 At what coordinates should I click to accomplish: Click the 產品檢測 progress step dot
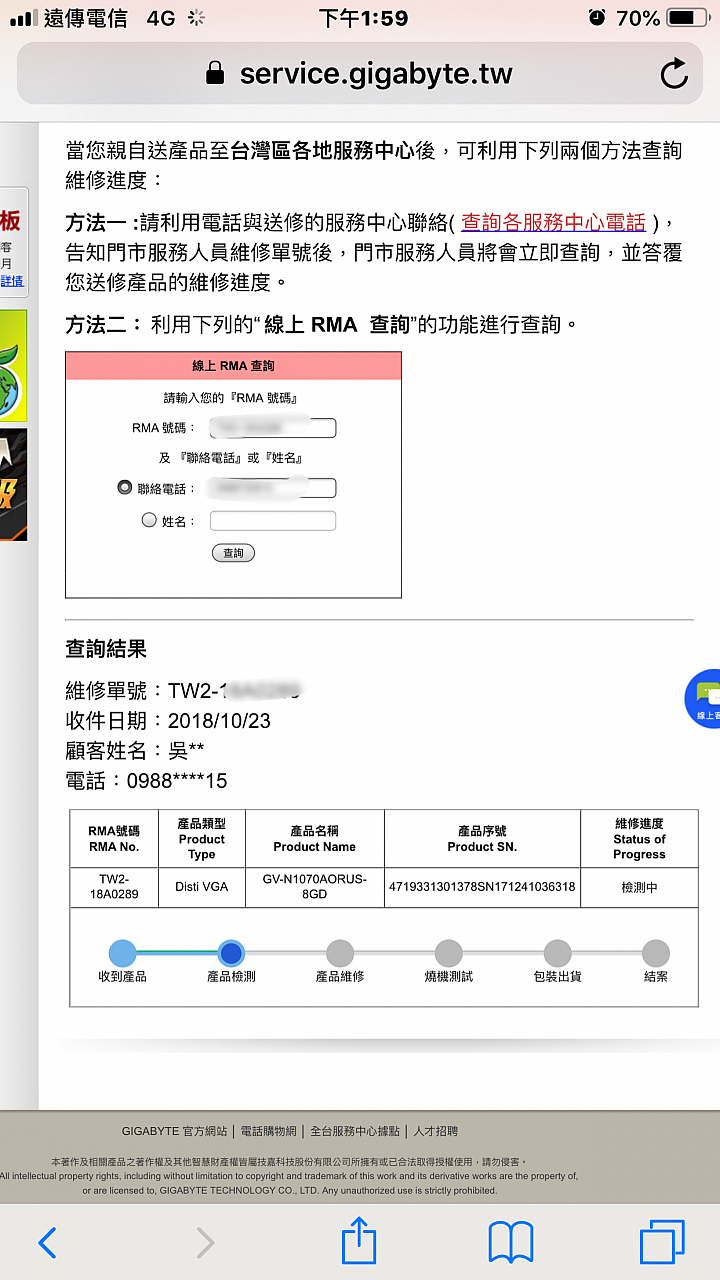tap(231, 953)
